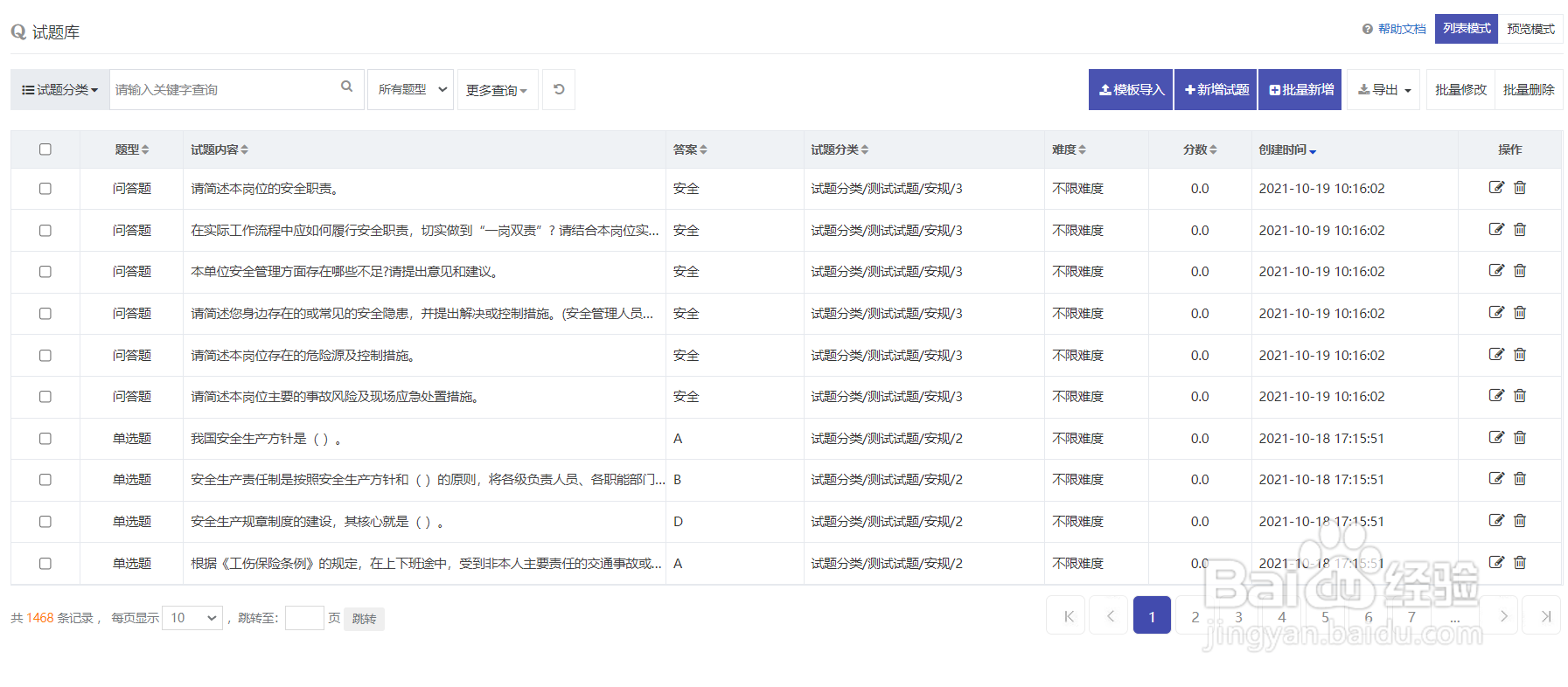
Task: Jump to the last page arrow
Action: pos(1542,615)
